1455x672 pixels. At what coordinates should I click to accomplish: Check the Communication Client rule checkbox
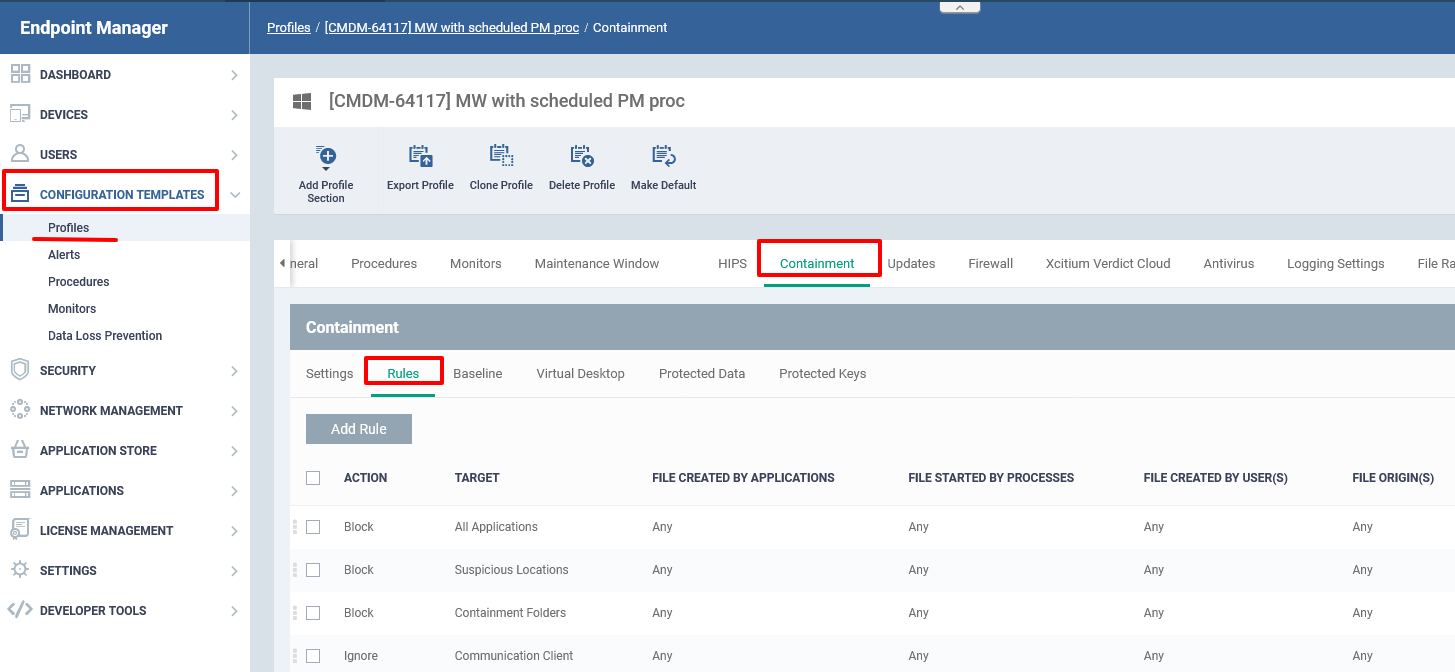point(313,656)
